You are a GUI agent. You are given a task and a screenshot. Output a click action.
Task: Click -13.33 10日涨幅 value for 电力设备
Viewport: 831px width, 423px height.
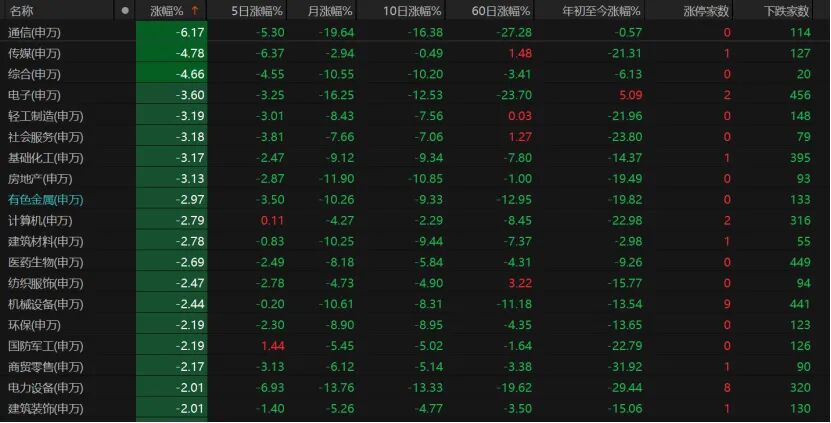[426, 388]
